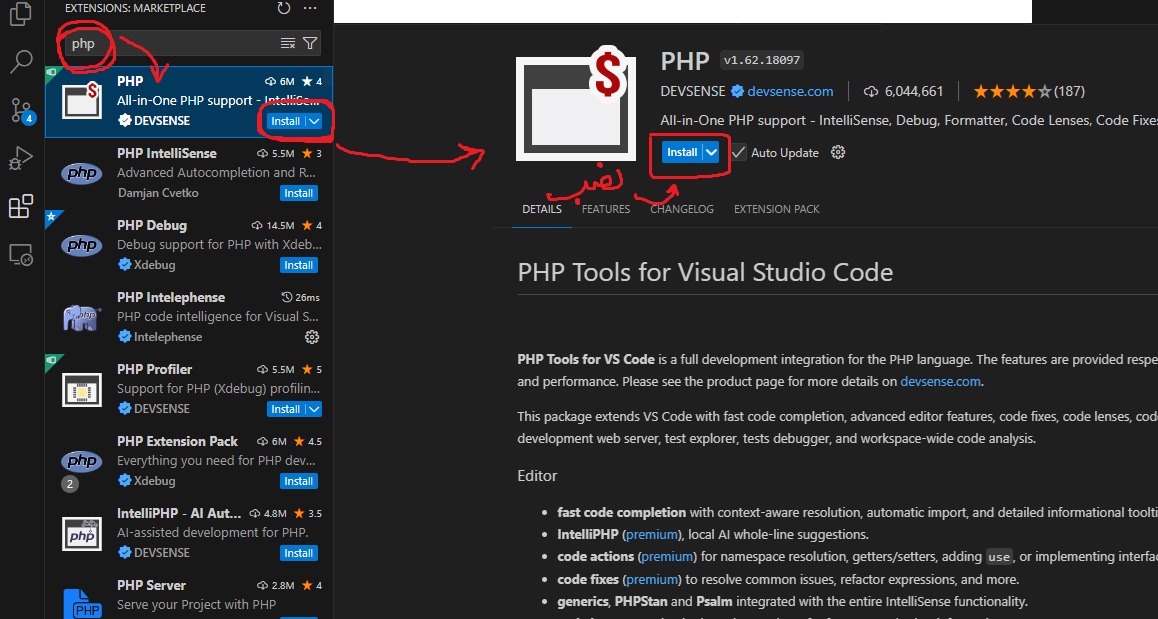Install the PHP Debug extension
Screen dimensions: 1158x619
click(298, 265)
